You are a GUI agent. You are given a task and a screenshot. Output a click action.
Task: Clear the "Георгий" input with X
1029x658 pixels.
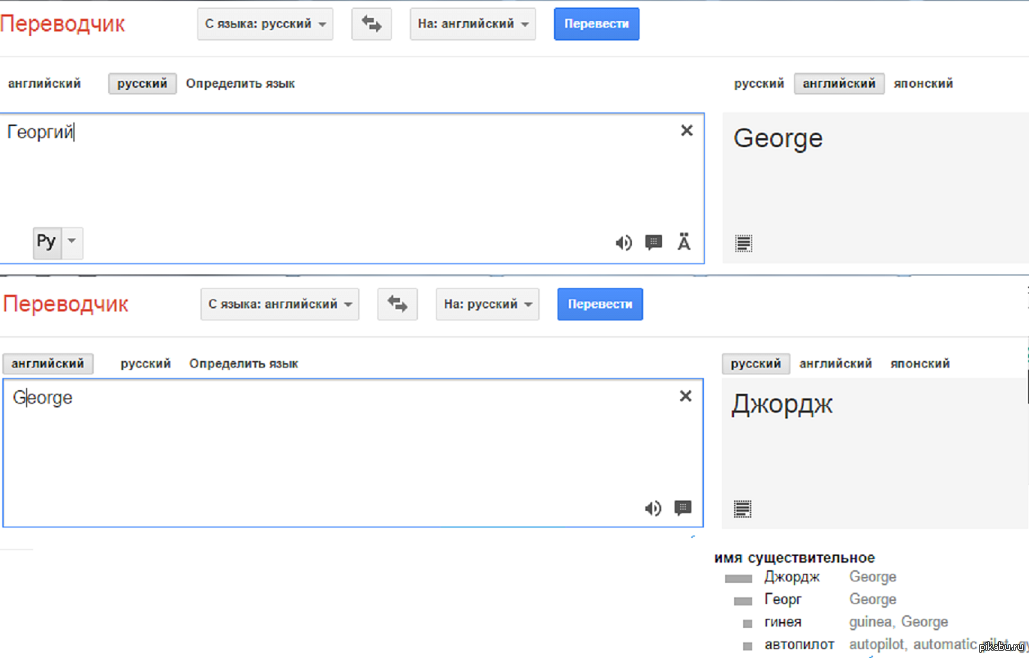(x=687, y=130)
